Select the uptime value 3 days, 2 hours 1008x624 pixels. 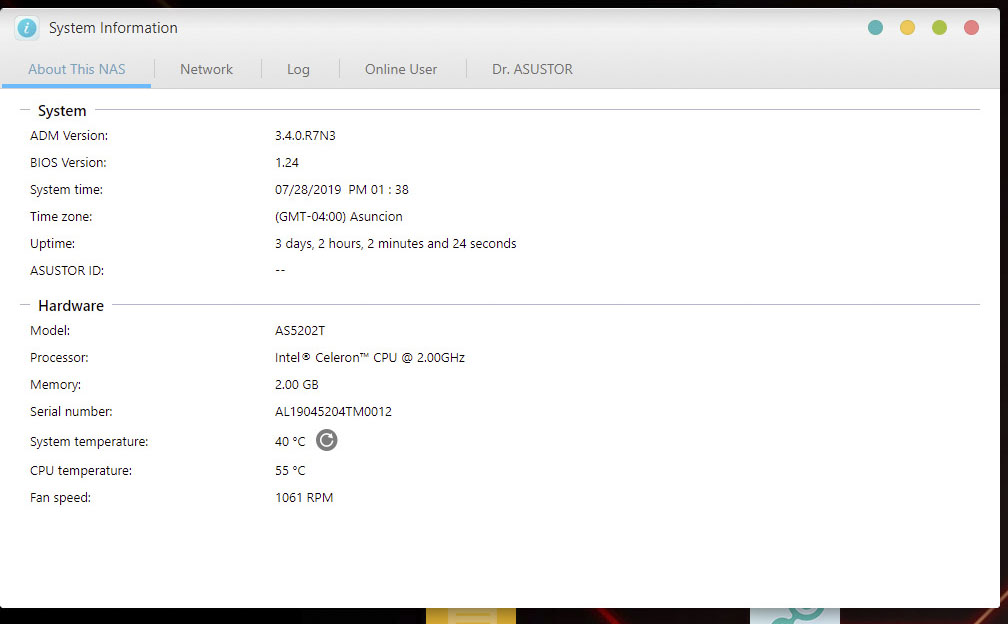395,244
